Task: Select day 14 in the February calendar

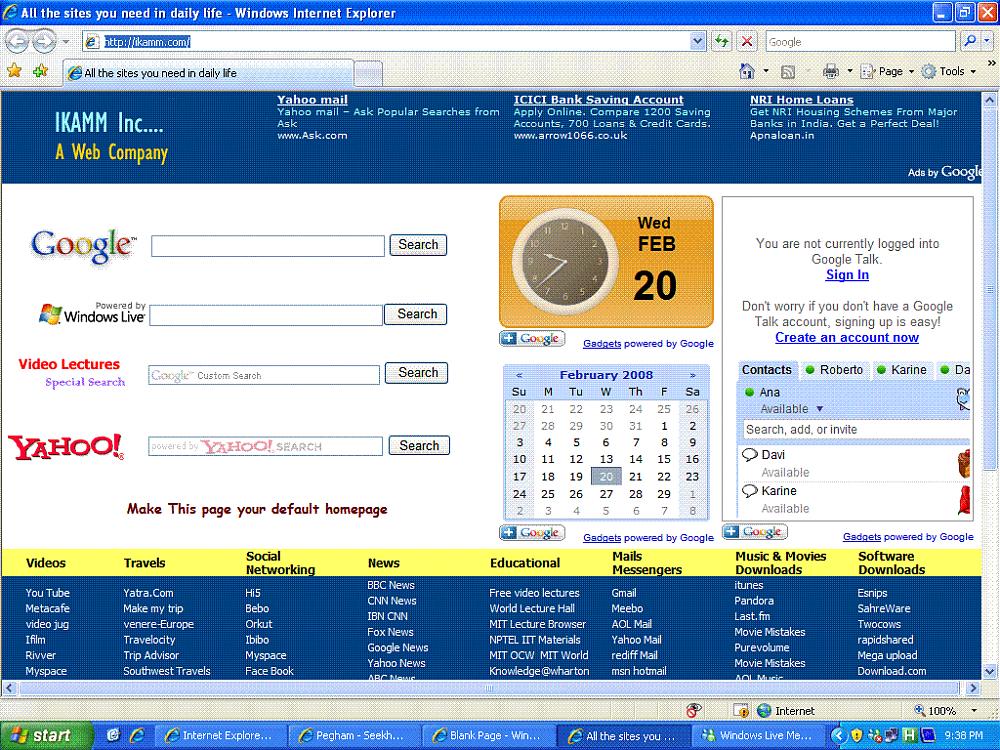Action: tap(635, 459)
